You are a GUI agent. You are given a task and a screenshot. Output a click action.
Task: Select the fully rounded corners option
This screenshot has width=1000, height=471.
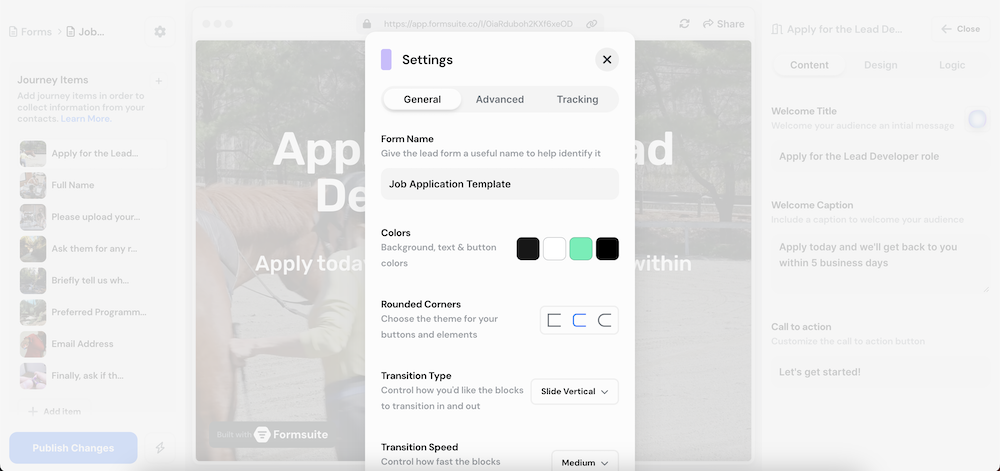(x=604, y=320)
